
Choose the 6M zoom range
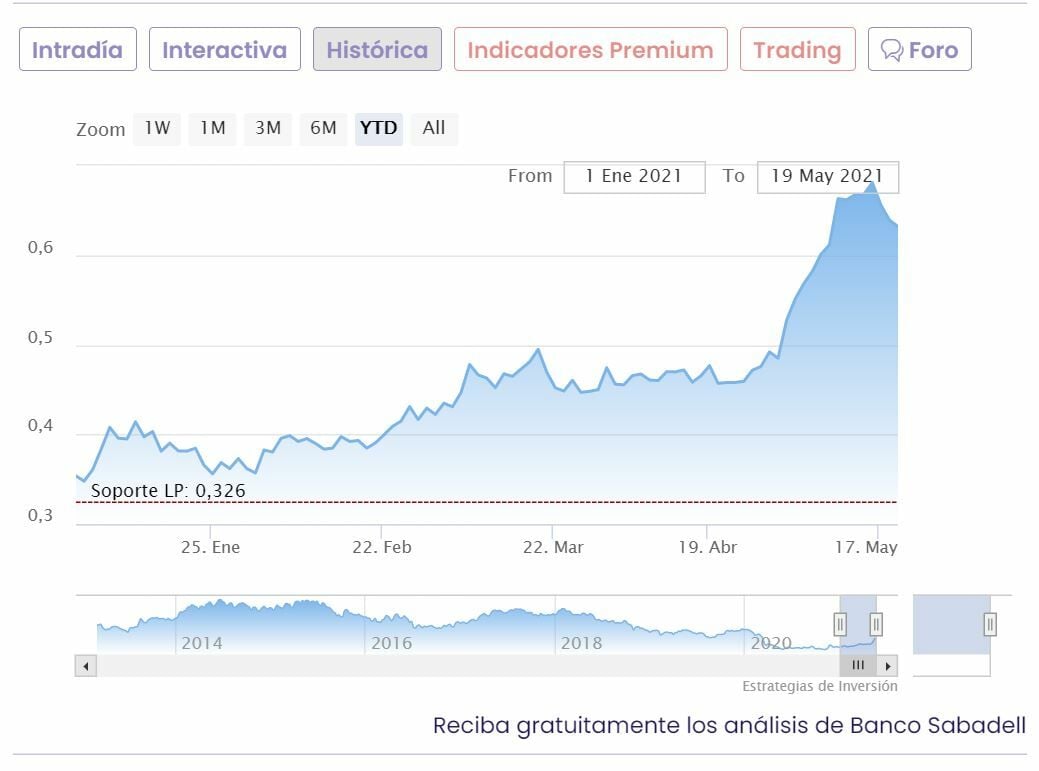pyautogui.click(x=323, y=128)
